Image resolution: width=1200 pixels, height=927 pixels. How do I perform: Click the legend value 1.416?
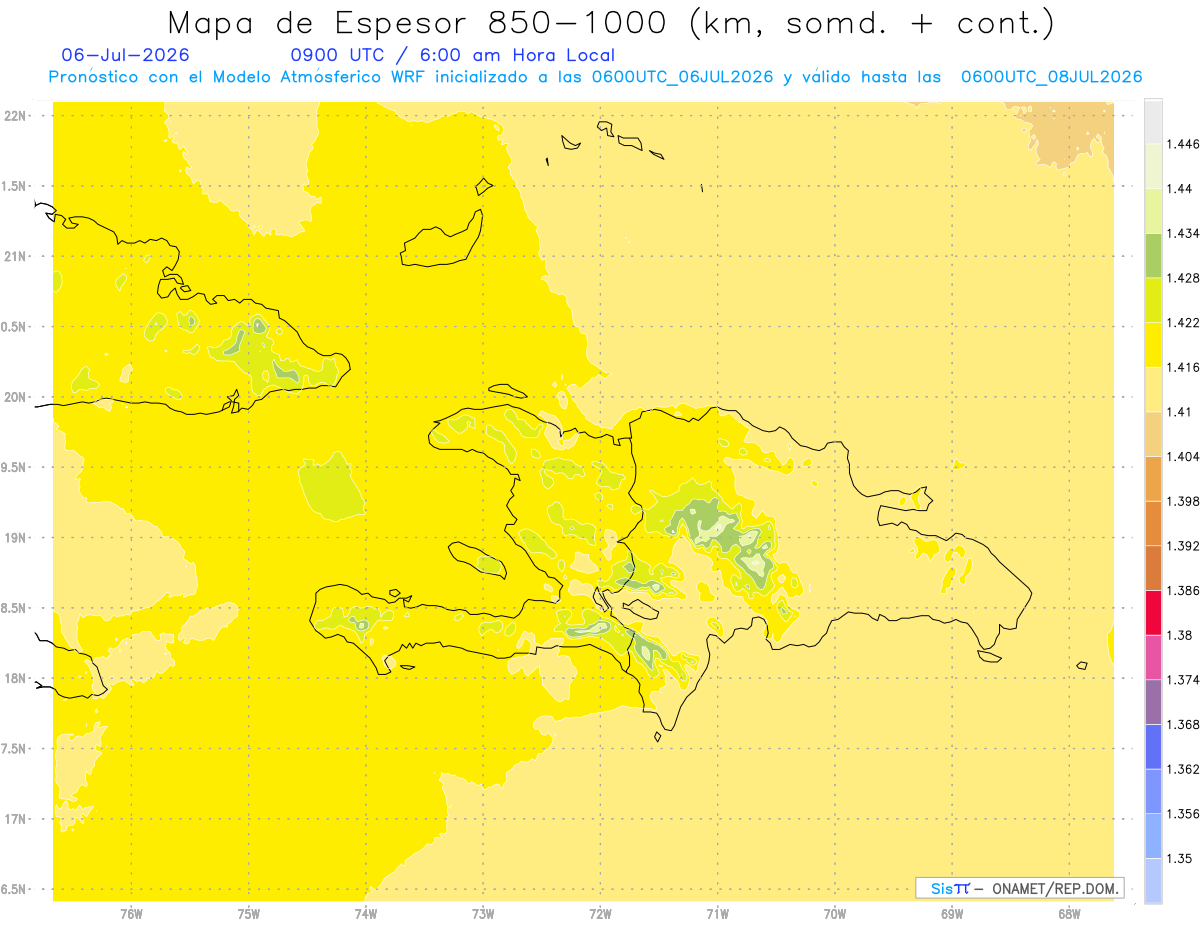click(1183, 368)
